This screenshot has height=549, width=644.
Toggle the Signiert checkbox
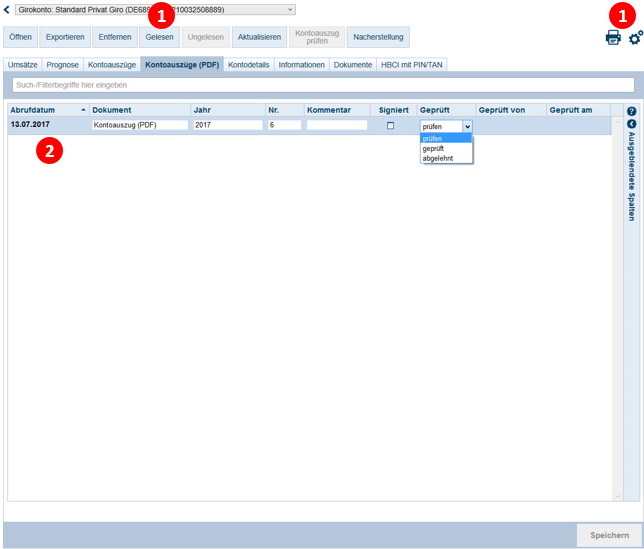(x=391, y=125)
